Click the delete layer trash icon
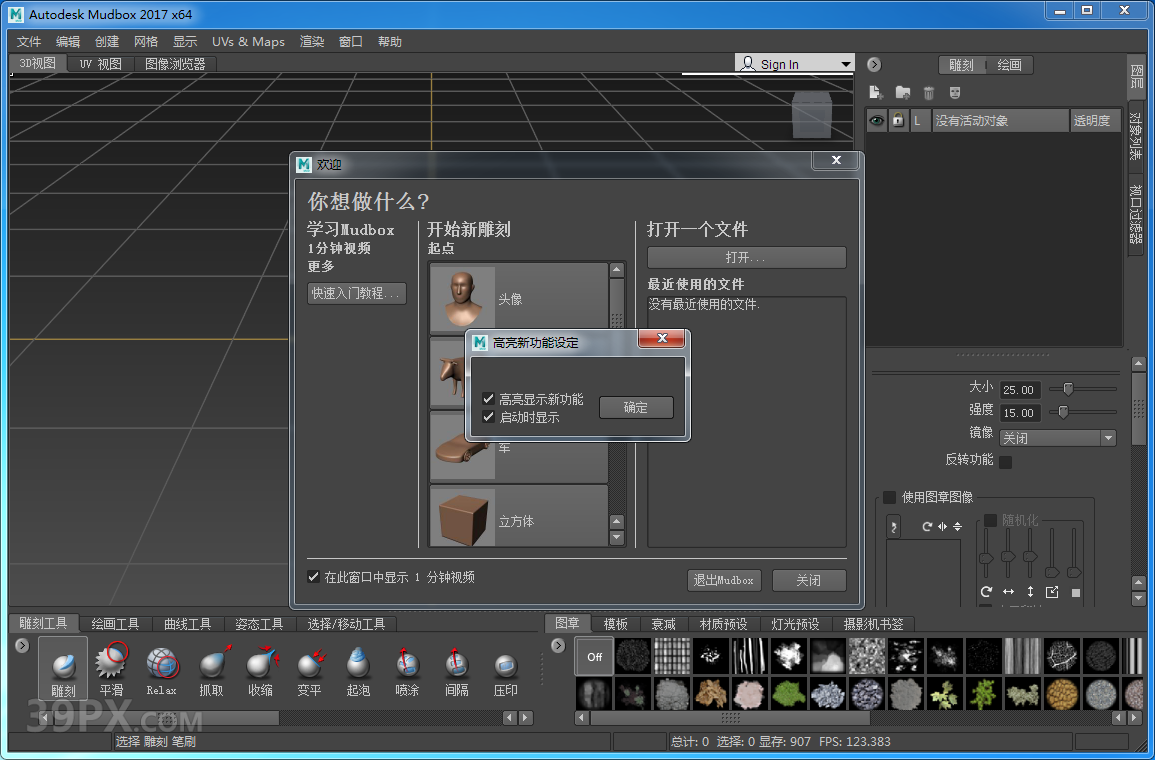Viewport: 1155px width, 760px height. point(928,91)
